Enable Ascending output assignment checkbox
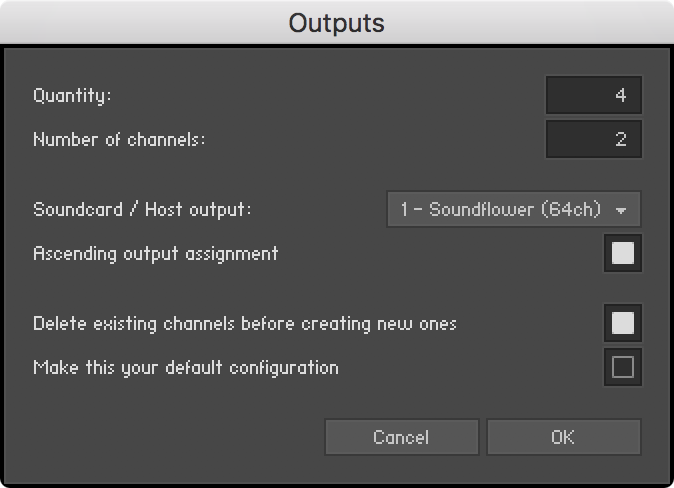This screenshot has height=488, width=674. (623, 253)
